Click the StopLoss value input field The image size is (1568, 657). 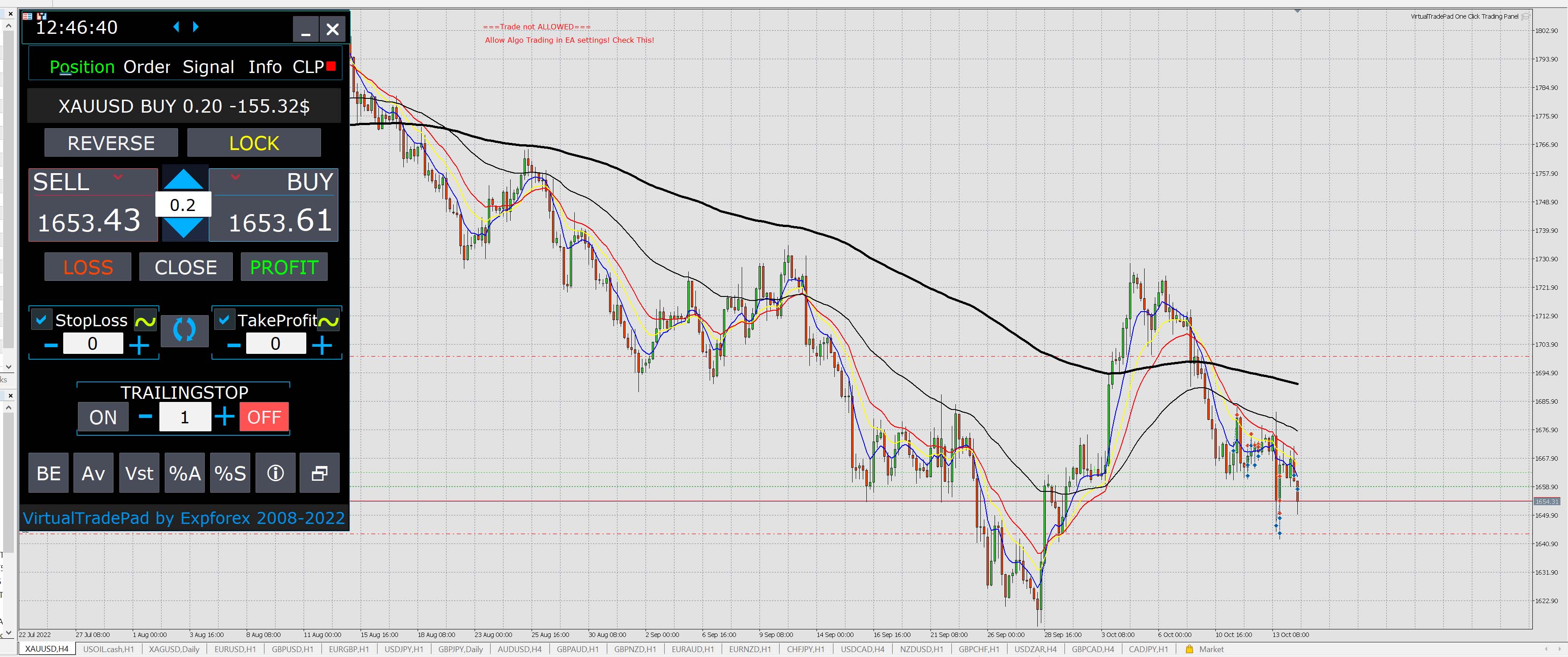[93, 344]
